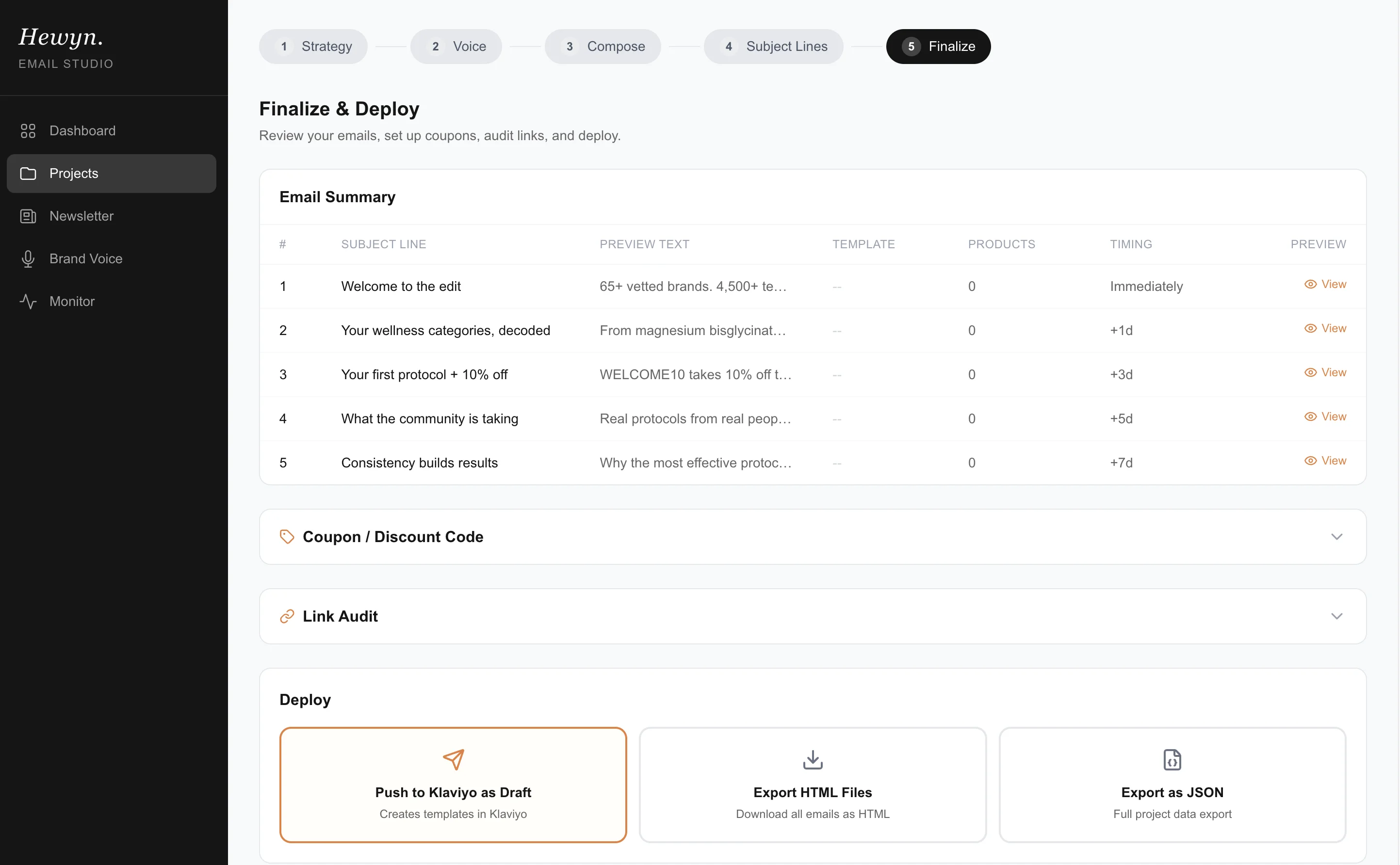The width and height of the screenshot is (1400, 865).
Task: Toggle preview eye for 'Welcome to the edit'
Action: coord(1312,284)
